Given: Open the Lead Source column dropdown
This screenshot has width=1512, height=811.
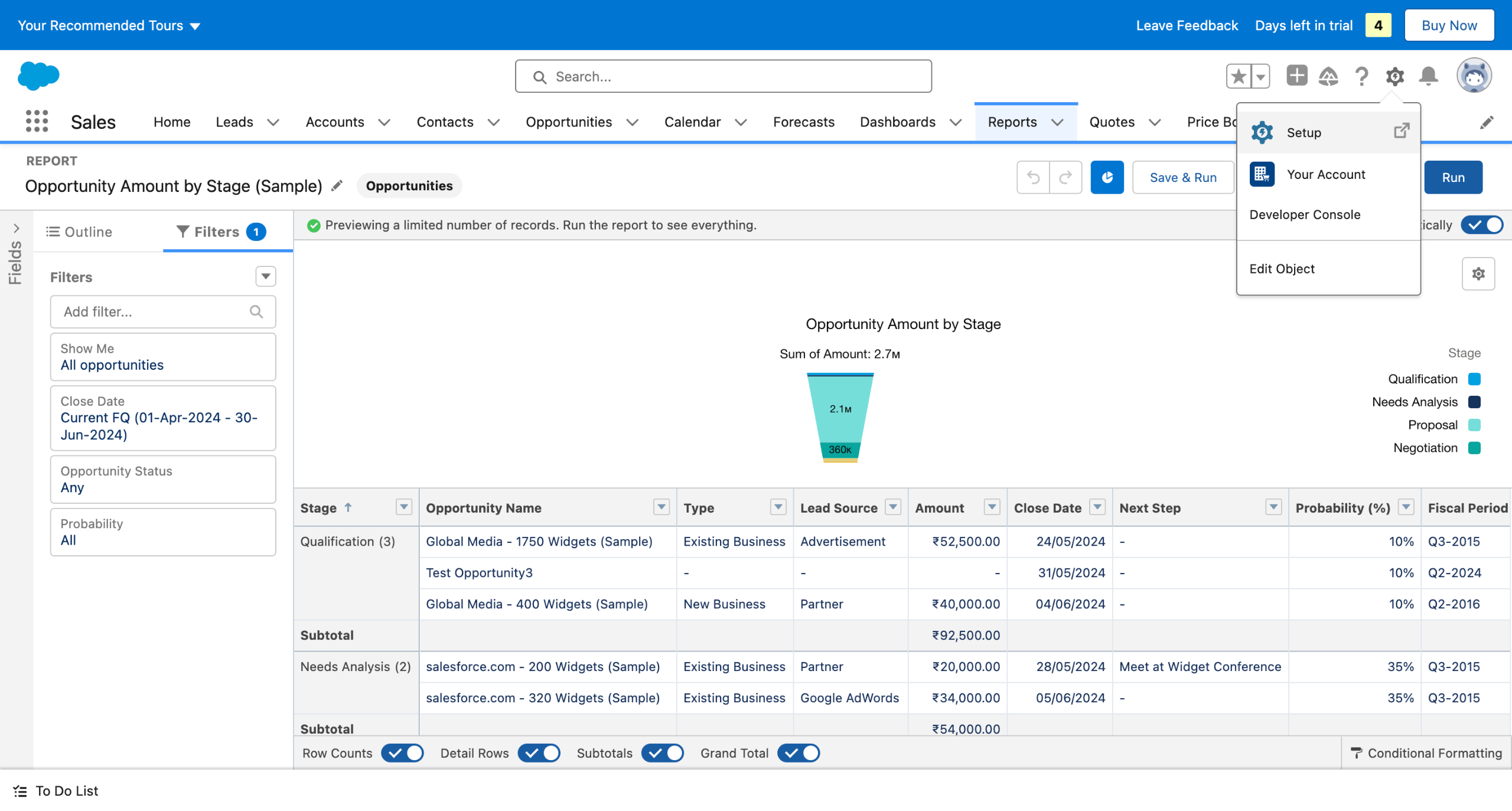Looking at the screenshot, I should click(894, 507).
